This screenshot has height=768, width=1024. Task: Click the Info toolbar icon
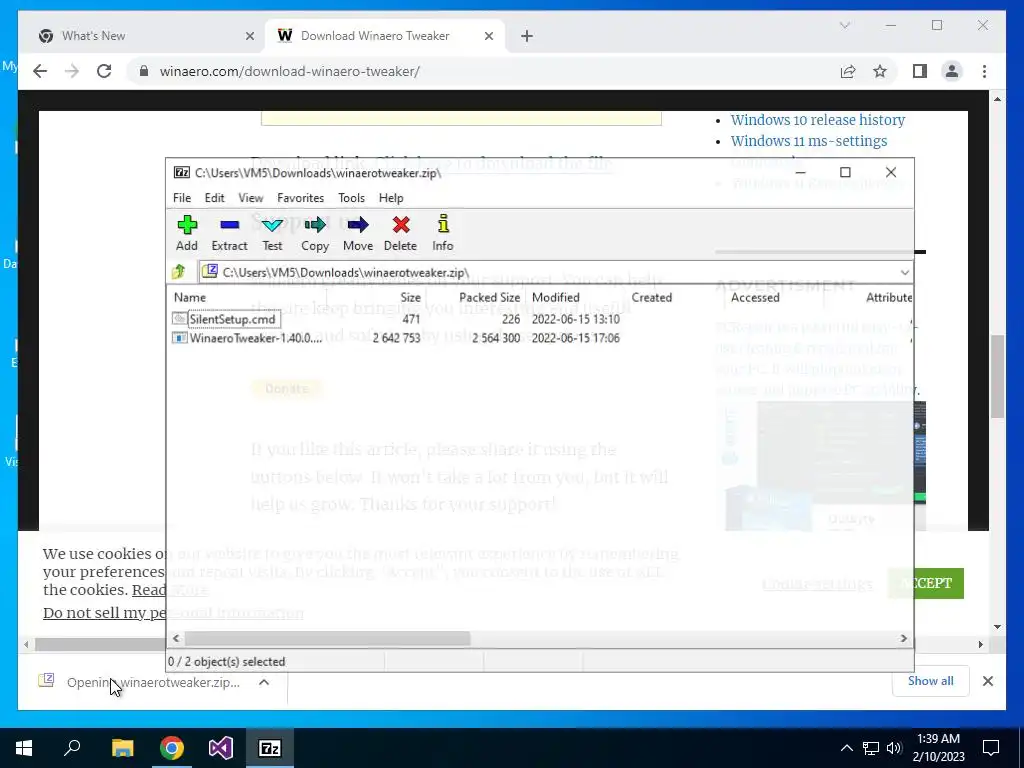(443, 233)
